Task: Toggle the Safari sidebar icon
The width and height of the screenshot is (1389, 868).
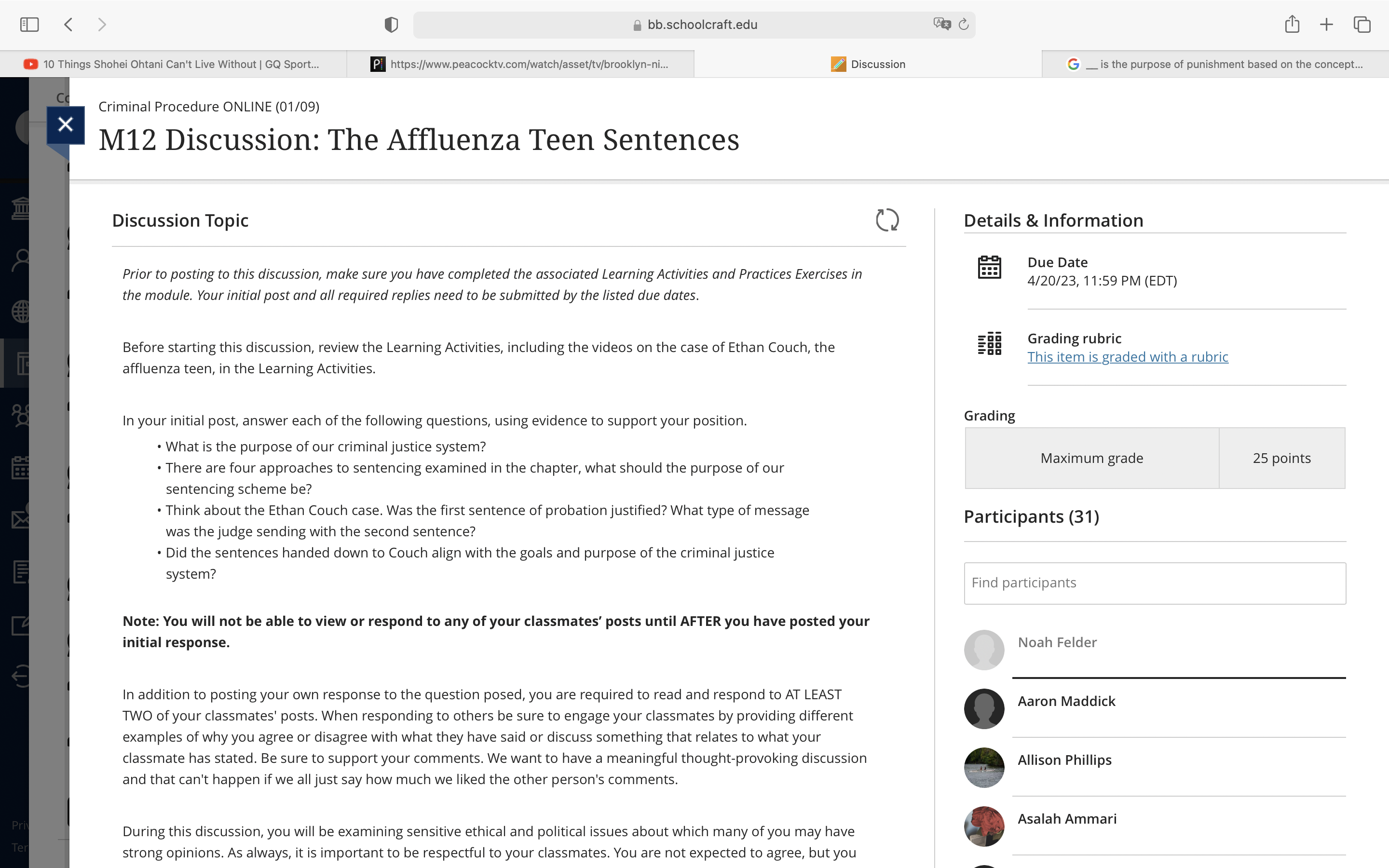Action: click(29, 25)
